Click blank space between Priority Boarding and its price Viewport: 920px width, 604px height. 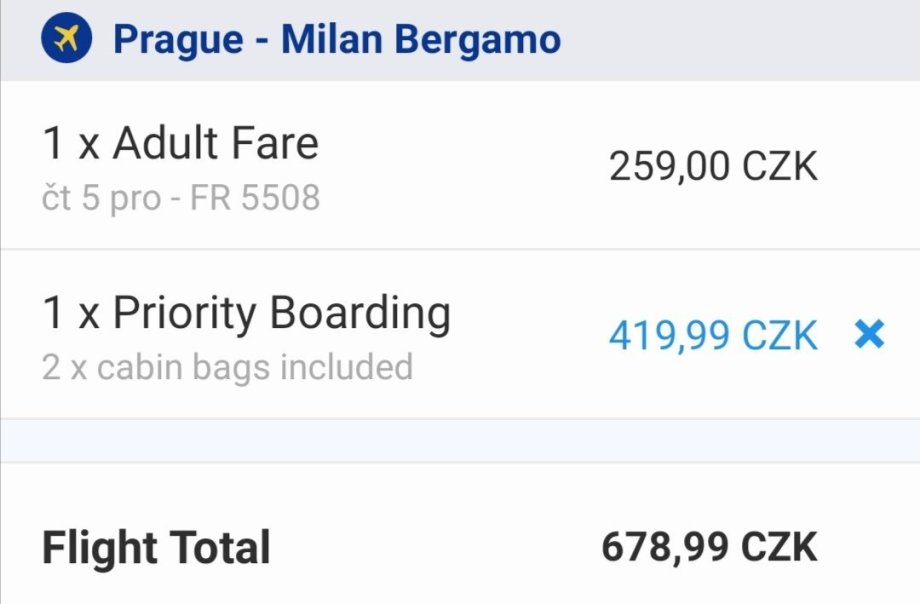(x=530, y=336)
